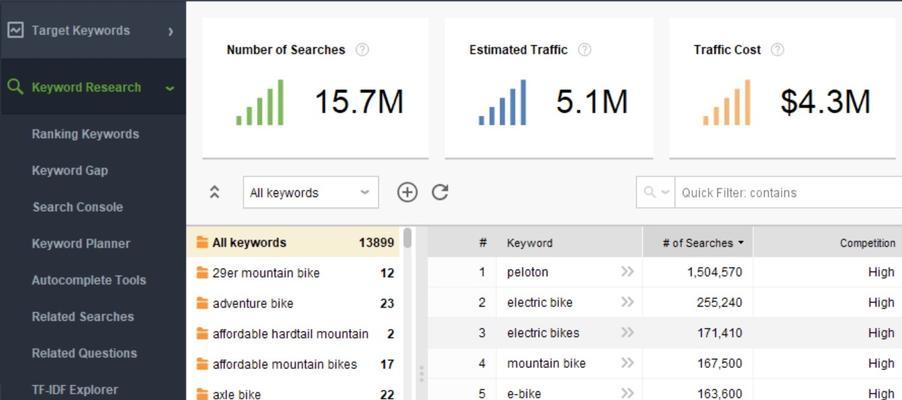Click the 1,504,570 searches value
Image resolution: width=902 pixels, height=400 pixels.
[714, 272]
